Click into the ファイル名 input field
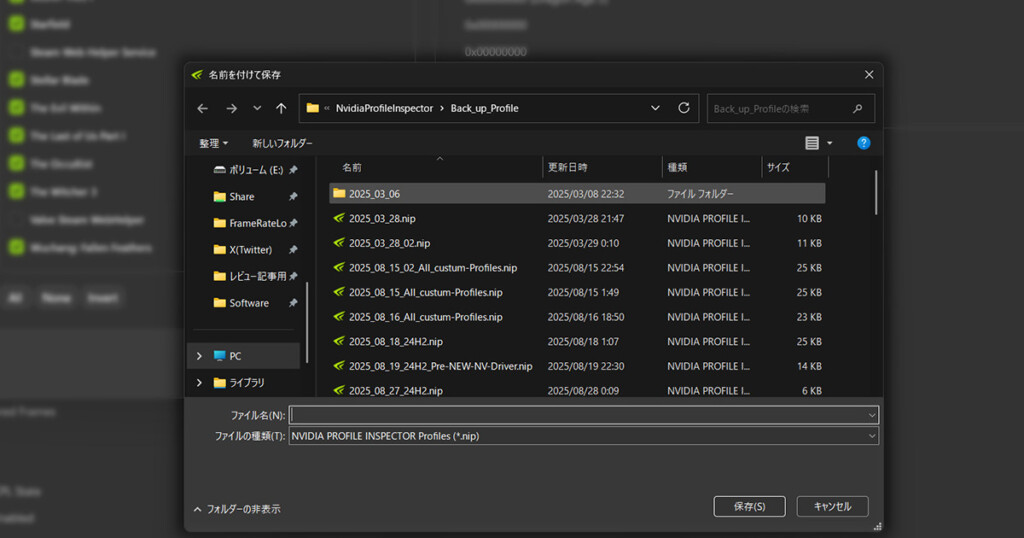Image resolution: width=1024 pixels, height=538 pixels. (578, 415)
